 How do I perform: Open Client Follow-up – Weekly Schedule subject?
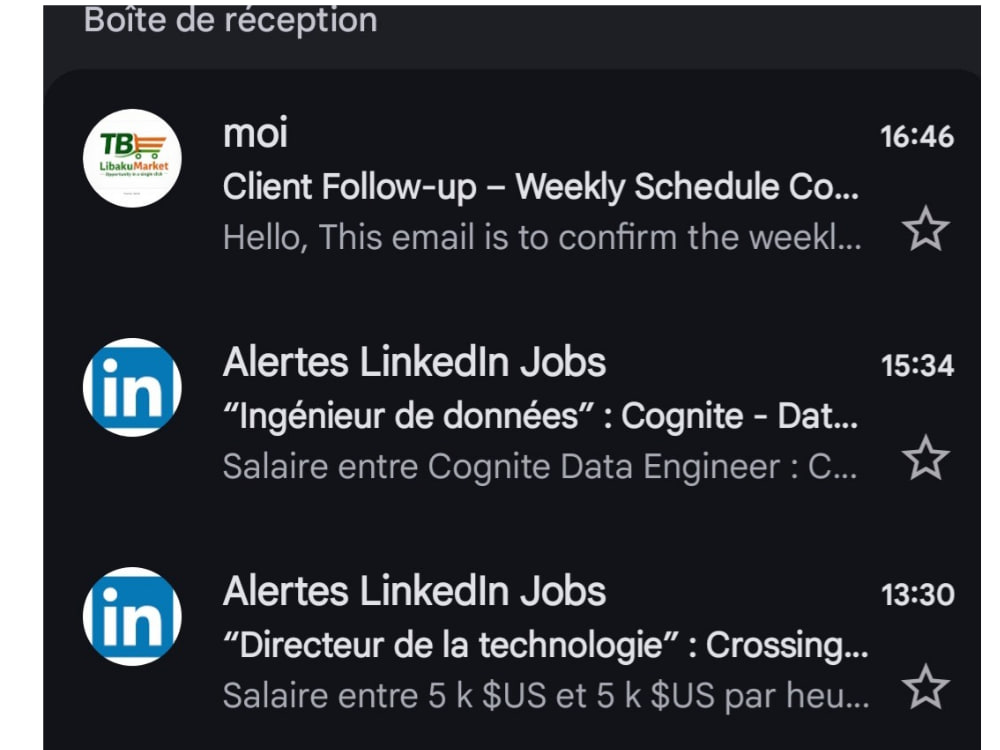[541, 187]
